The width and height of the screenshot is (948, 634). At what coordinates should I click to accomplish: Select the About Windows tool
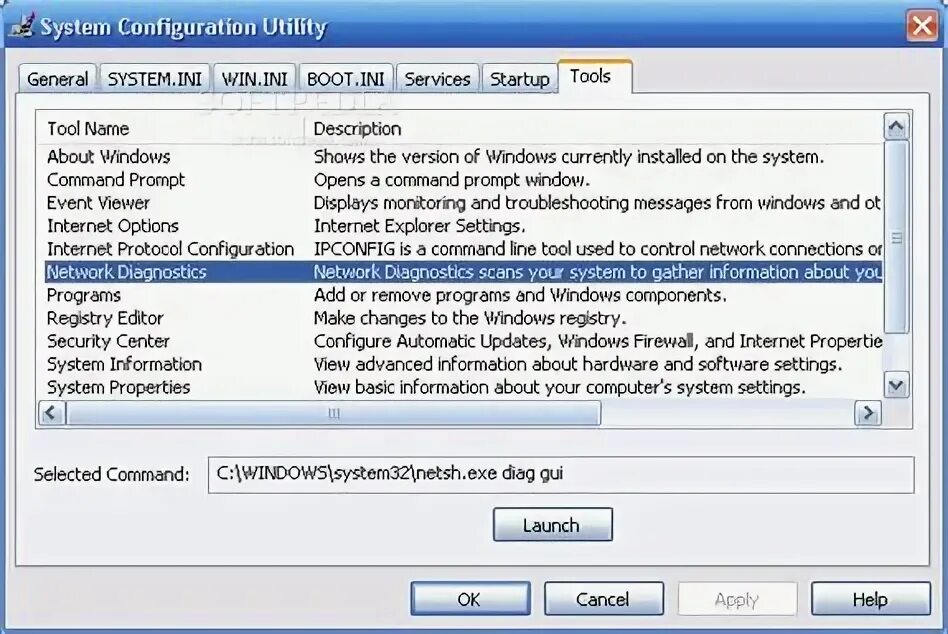pos(109,157)
